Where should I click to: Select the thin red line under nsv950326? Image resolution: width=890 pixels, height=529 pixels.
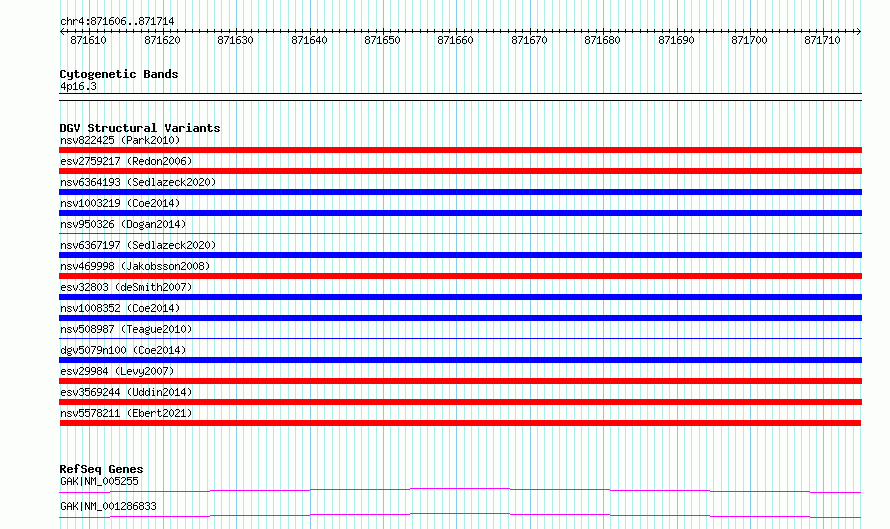tap(460, 233)
